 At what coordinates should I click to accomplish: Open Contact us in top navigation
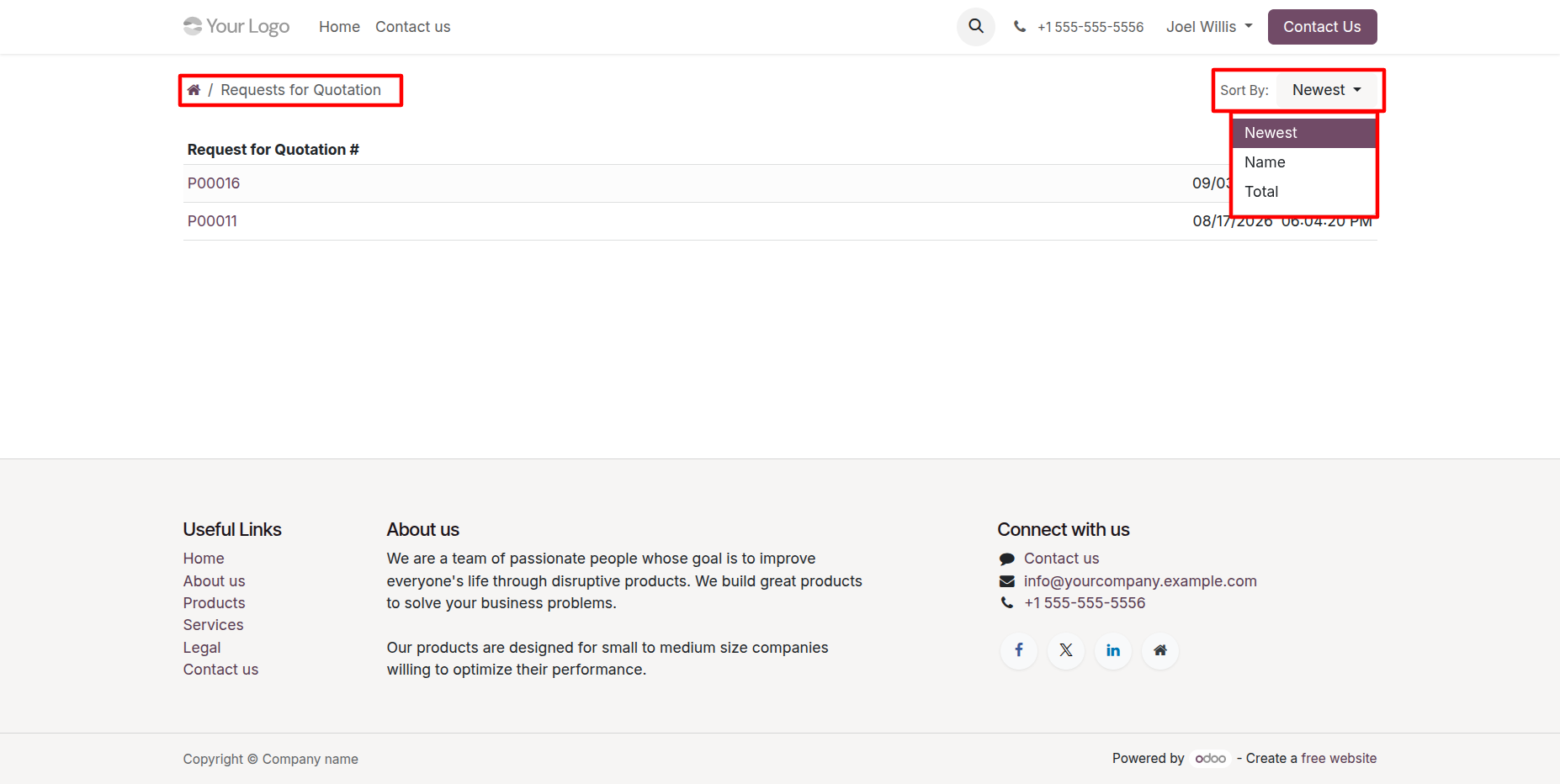(413, 27)
